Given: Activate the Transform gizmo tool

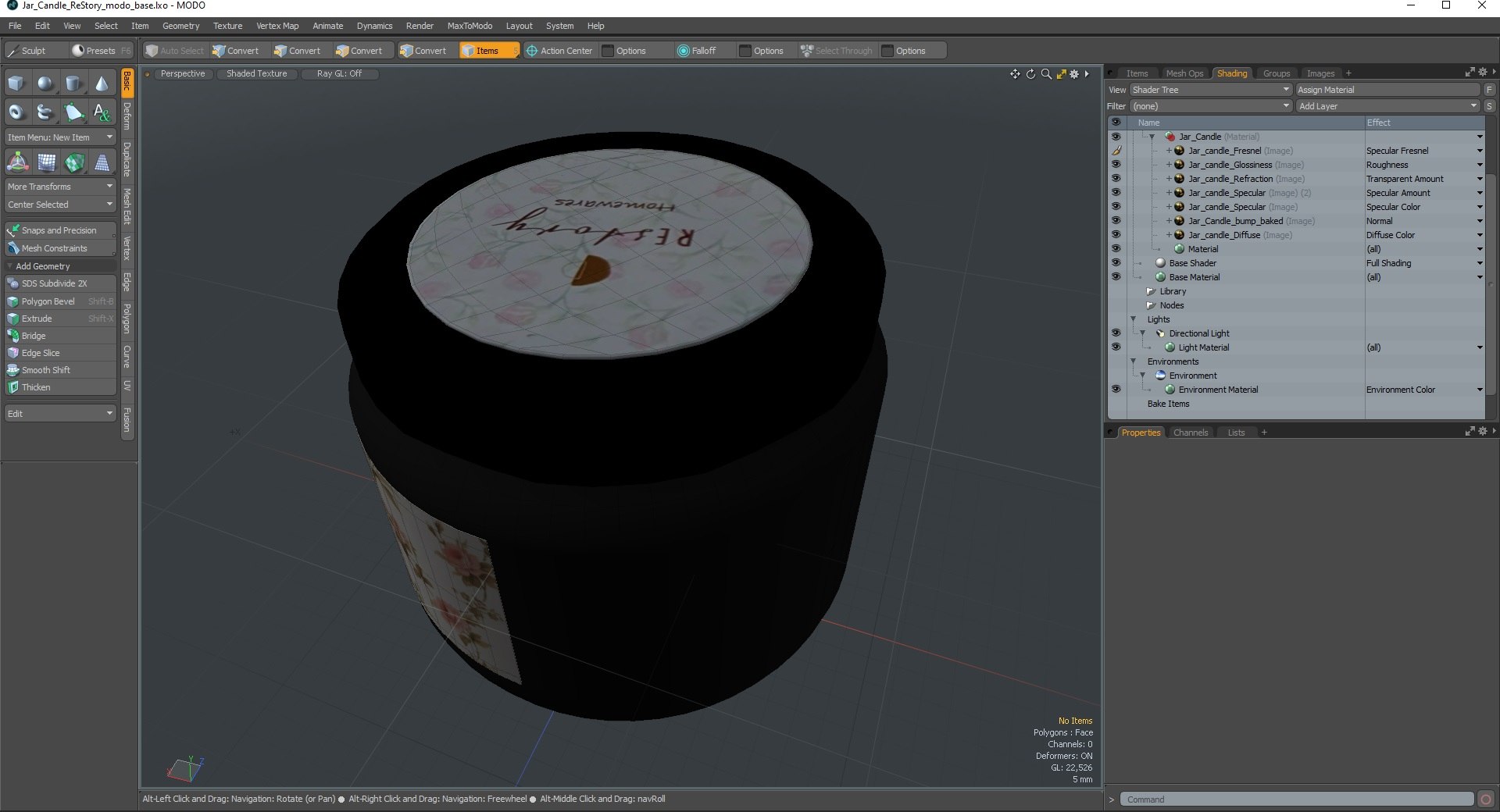Looking at the screenshot, I should (17, 162).
